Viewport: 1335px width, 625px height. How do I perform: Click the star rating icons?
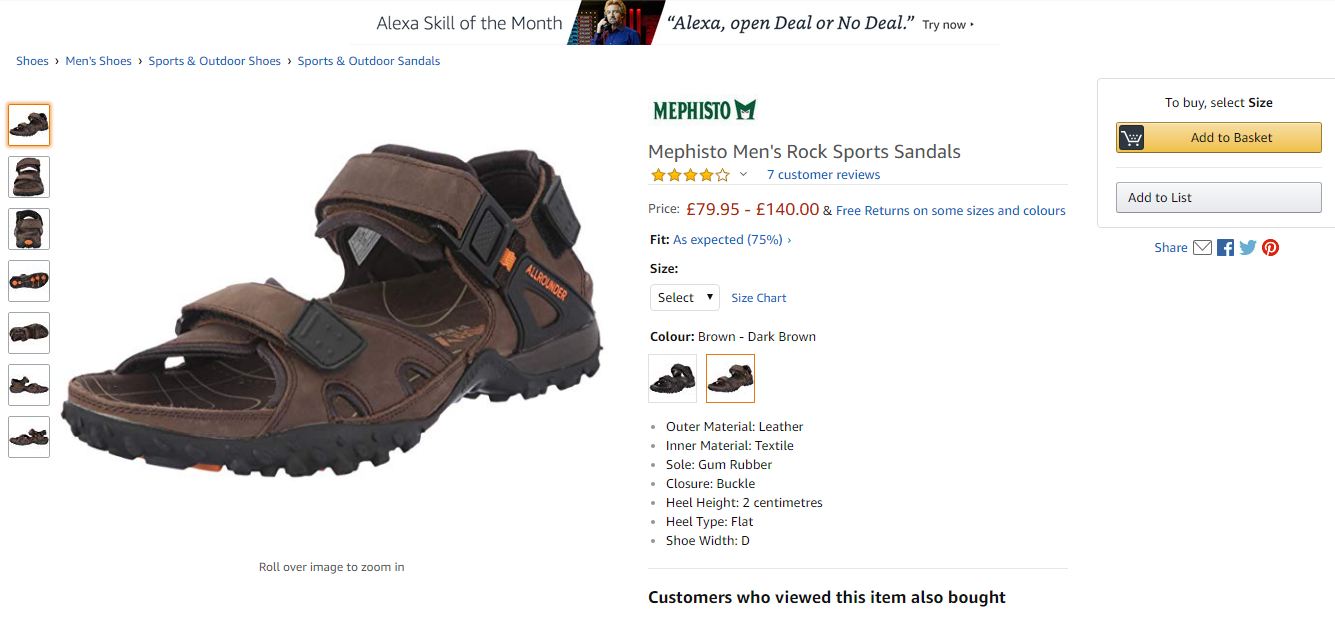click(690, 175)
